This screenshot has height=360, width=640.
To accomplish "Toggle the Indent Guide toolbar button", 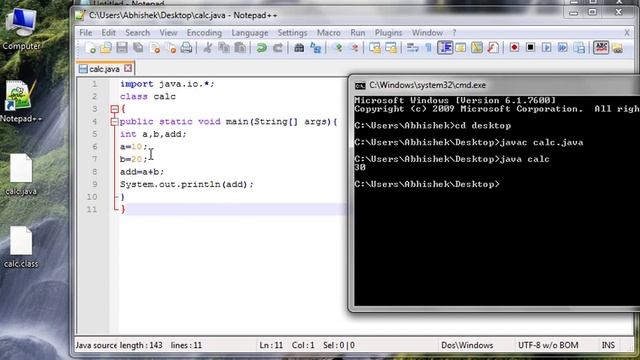I will click(x=445, y=48).
